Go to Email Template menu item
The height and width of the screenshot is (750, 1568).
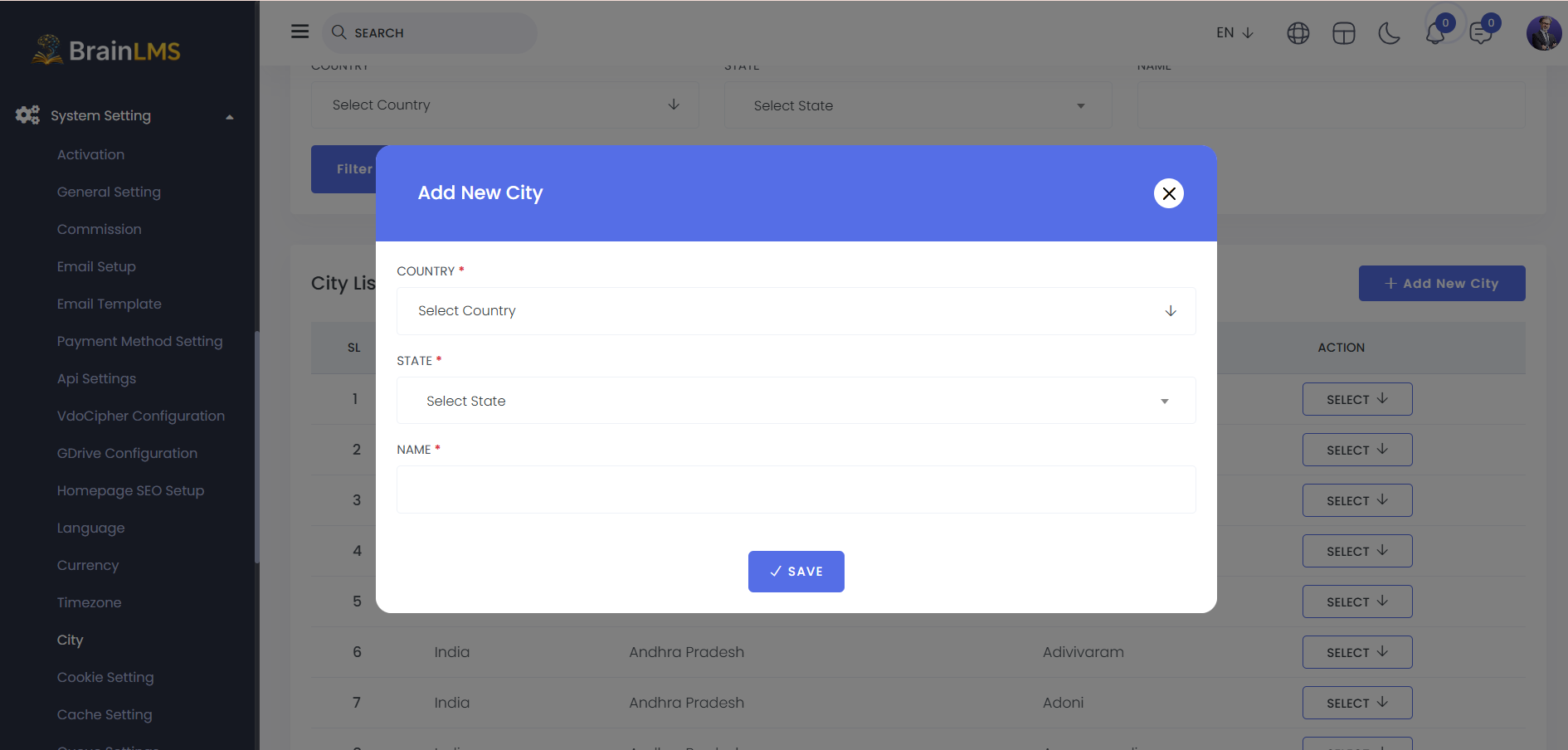[x=110, y=304]
